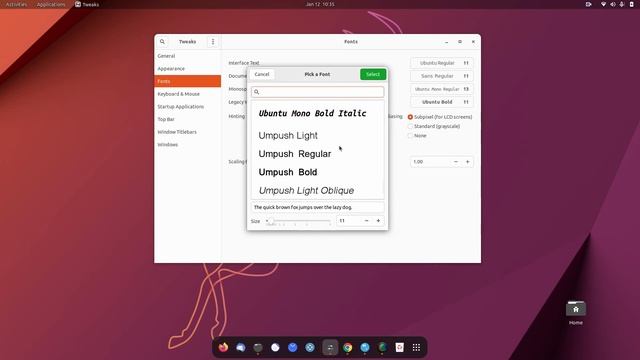Open the Appearance section
This screenshot has height=360, width=640.
pos(188,69)
